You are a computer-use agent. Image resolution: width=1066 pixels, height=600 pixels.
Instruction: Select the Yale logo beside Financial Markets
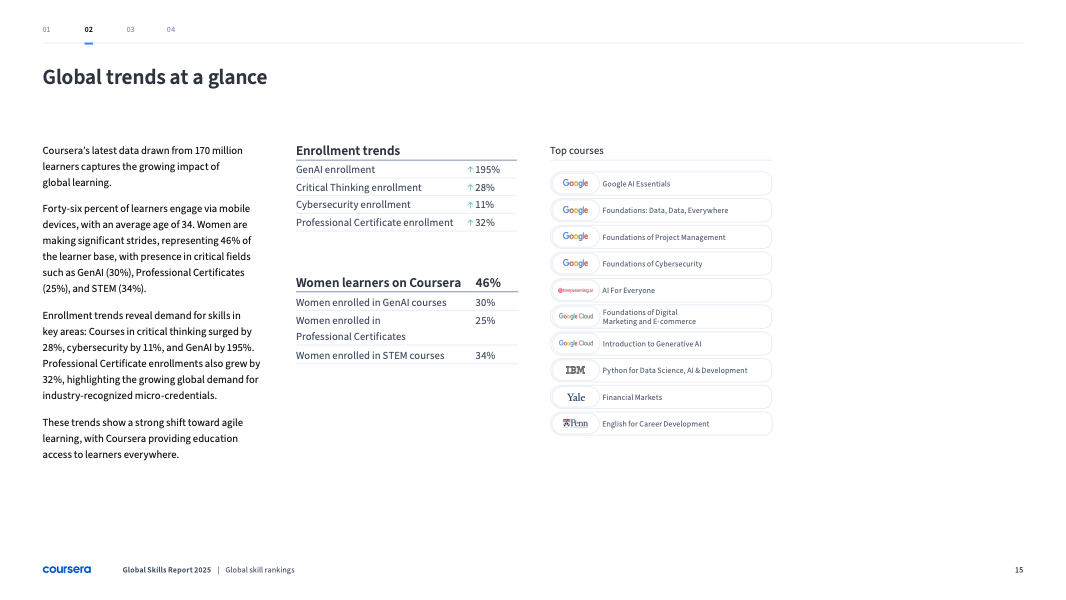(576, 398)
